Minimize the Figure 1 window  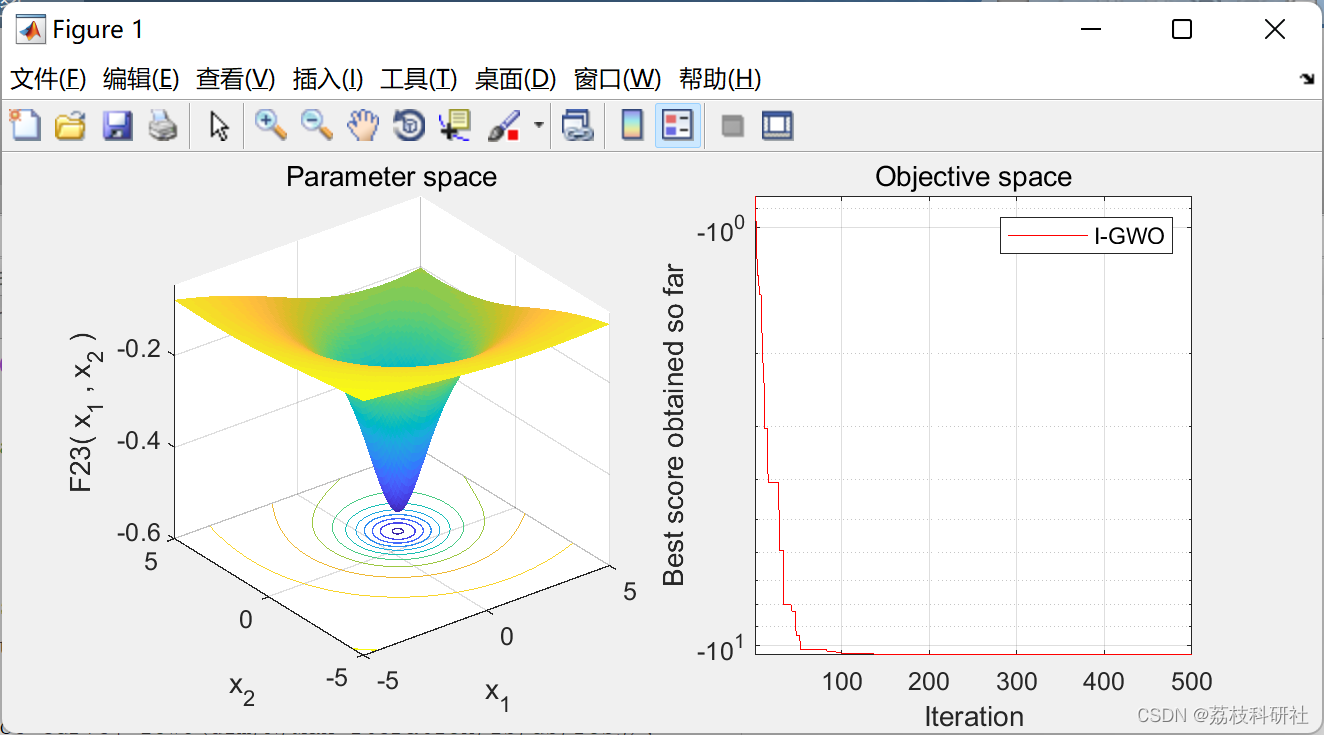click(1090, 30)
